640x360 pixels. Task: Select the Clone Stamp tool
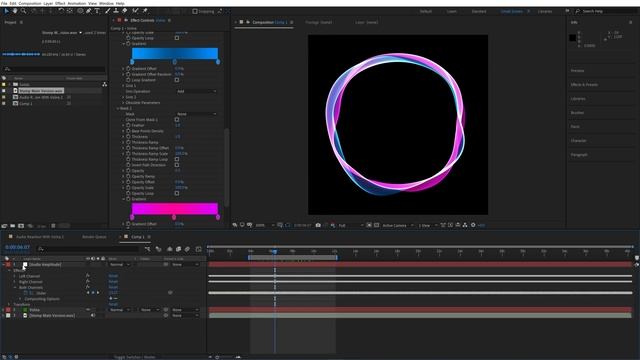(116, 11)
